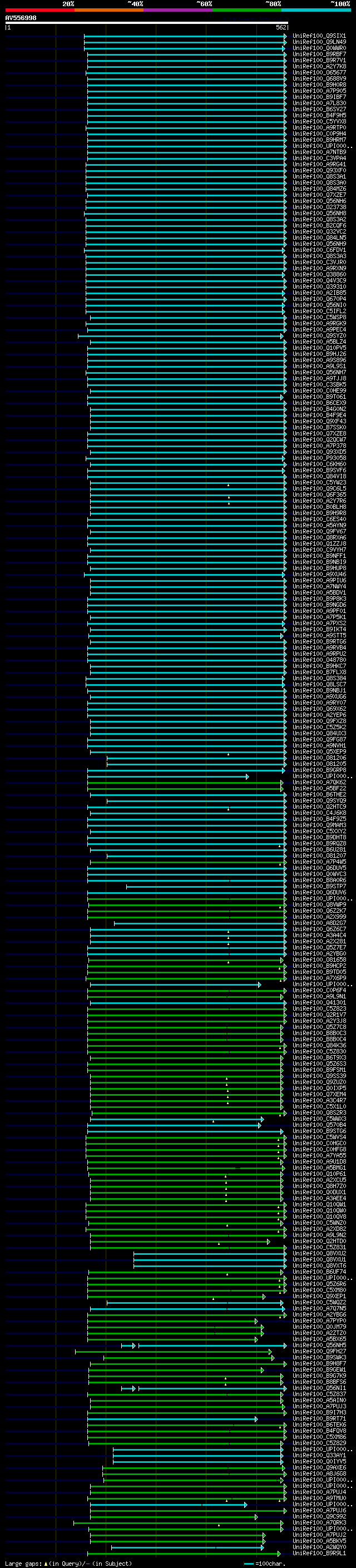The height and width of the screenshot is (1568, 356).
Task: Open hit UniRef100_B9RBF7
Action: (319, 54)
